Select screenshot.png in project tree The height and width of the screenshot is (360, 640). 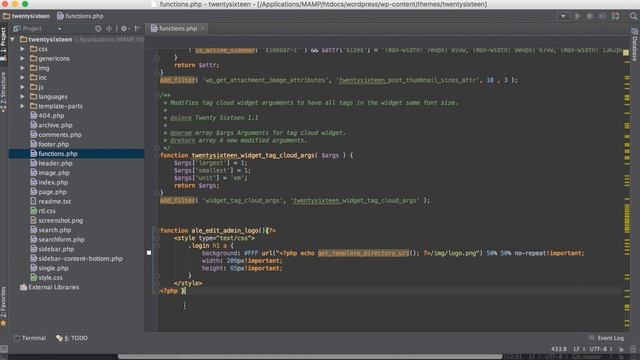coord(56,220)
